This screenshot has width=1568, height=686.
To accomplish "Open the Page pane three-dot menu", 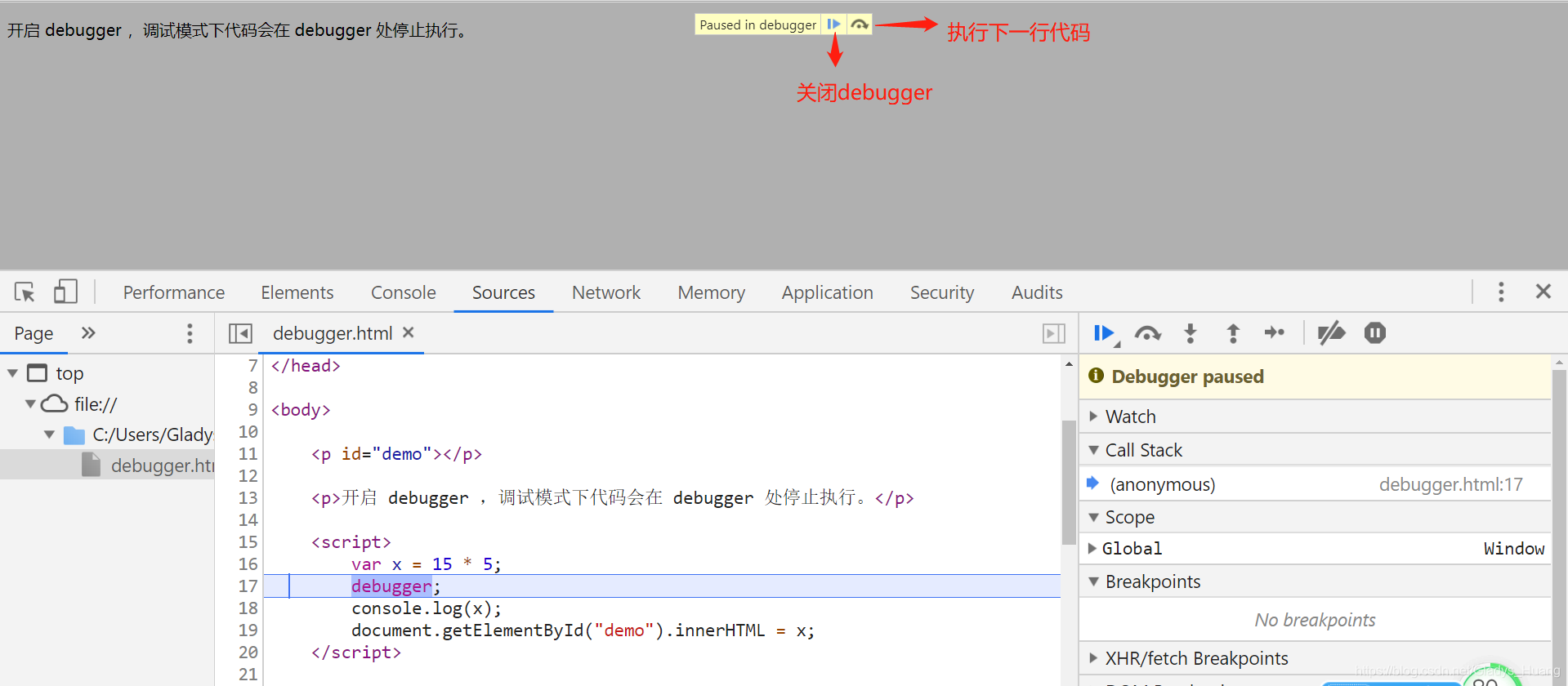I will (x=190, y=333).
